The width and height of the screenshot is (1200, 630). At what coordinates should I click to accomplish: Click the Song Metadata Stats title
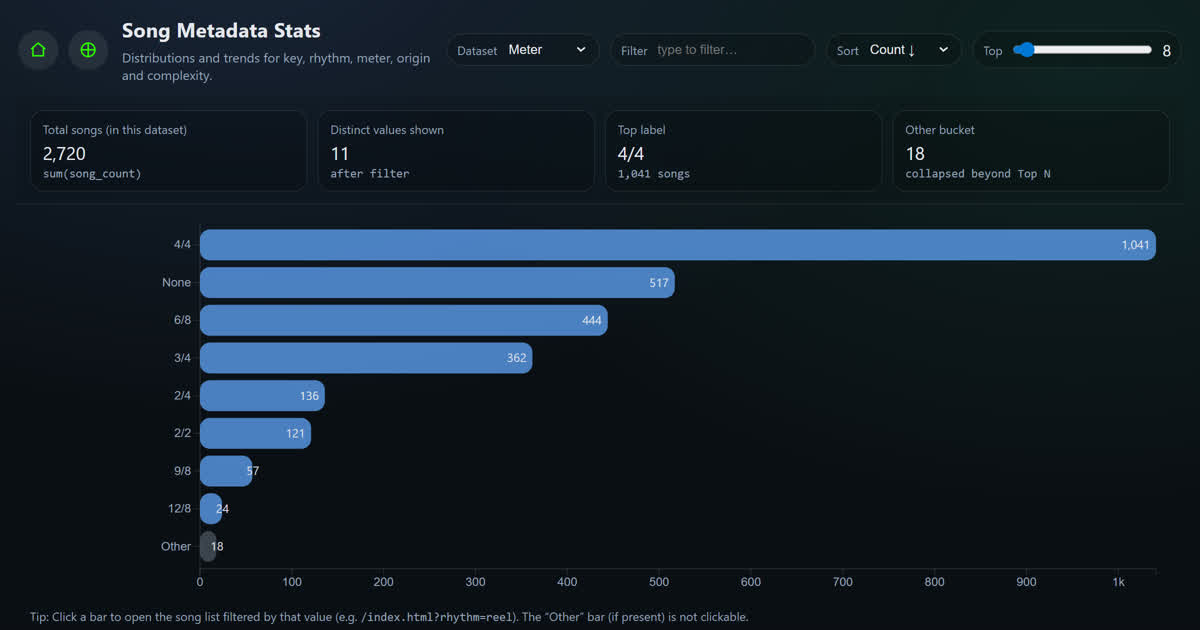point(220,31)
